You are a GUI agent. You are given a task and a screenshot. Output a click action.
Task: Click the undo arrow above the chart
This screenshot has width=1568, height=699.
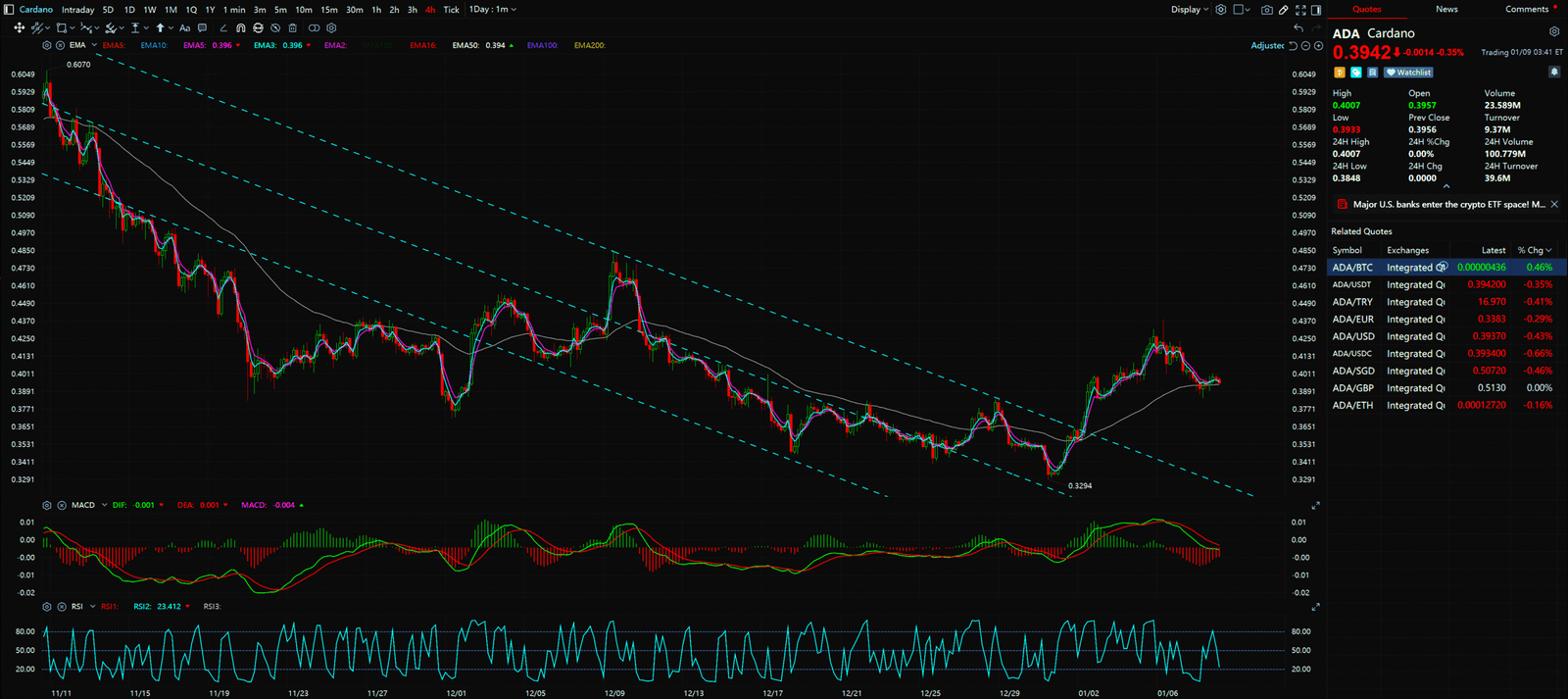click(x=1298, y=28)
